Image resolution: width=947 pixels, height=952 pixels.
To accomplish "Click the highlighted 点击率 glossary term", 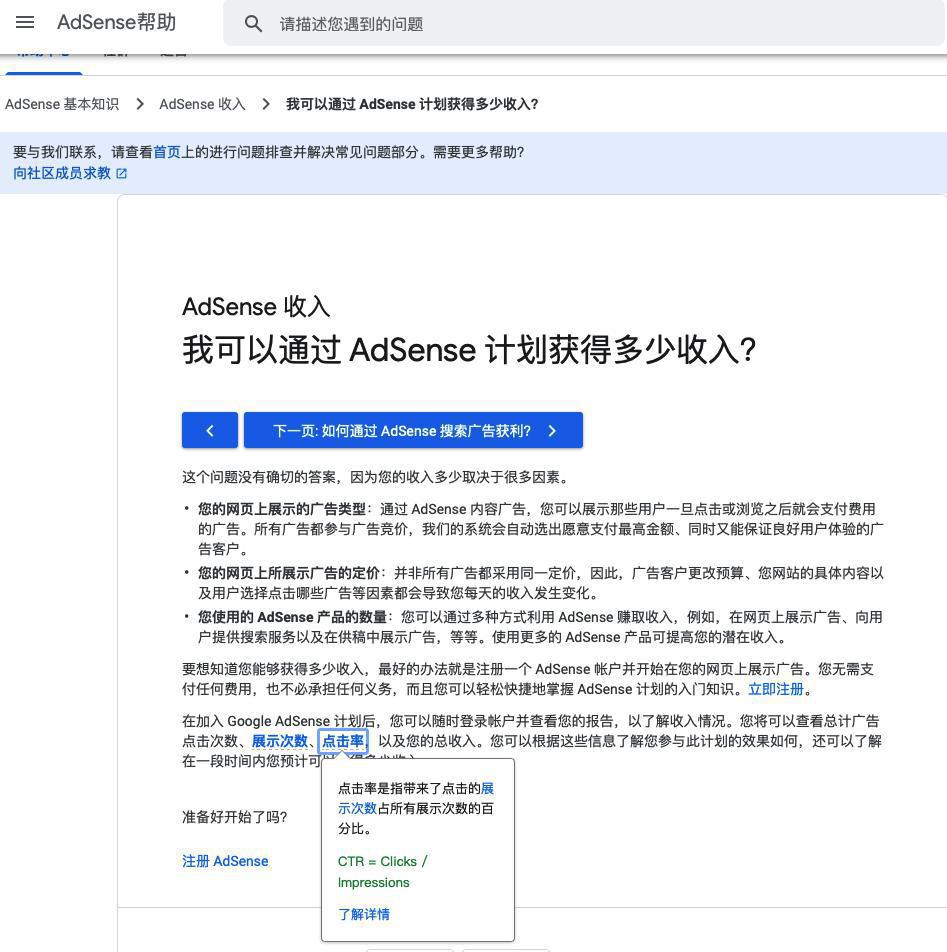I will 343,741.
